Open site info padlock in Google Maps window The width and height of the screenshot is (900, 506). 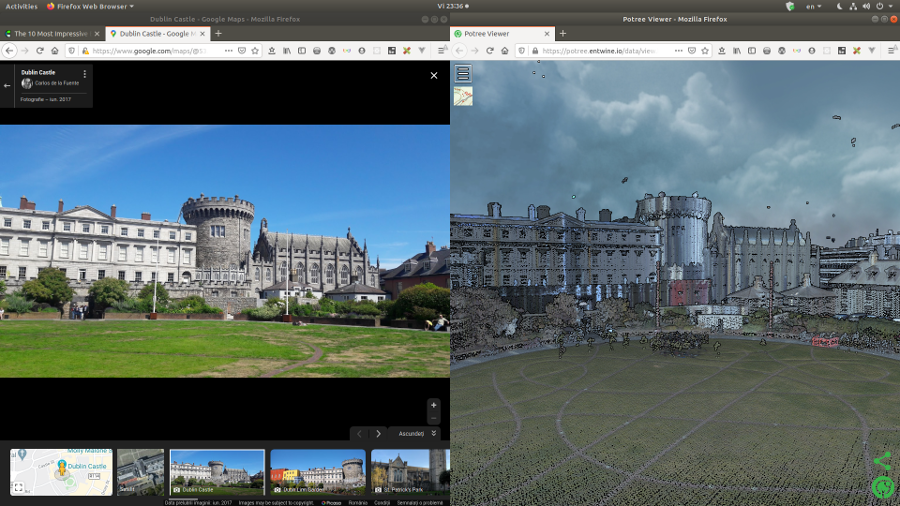point(85,50)
